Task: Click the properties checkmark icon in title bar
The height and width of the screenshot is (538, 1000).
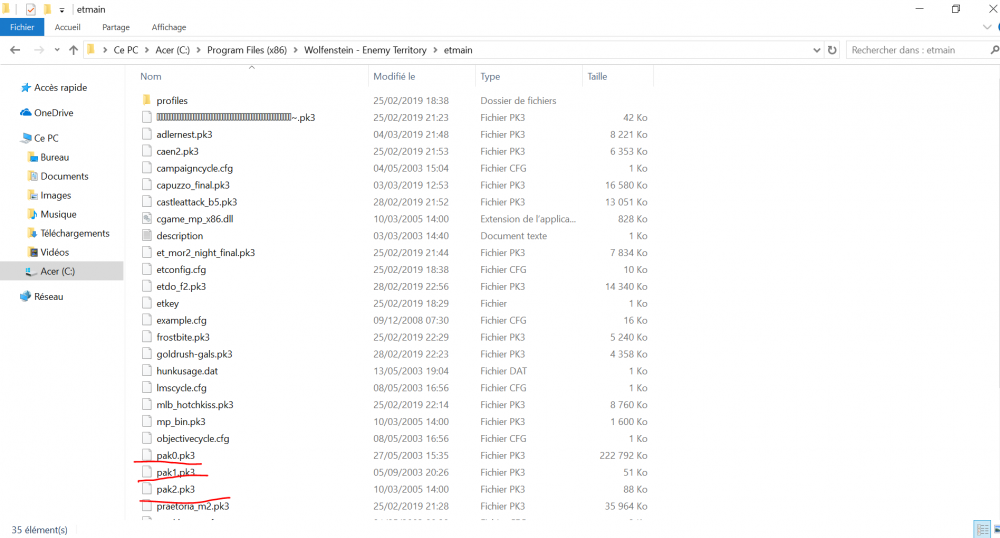Action: pos(31,10)
